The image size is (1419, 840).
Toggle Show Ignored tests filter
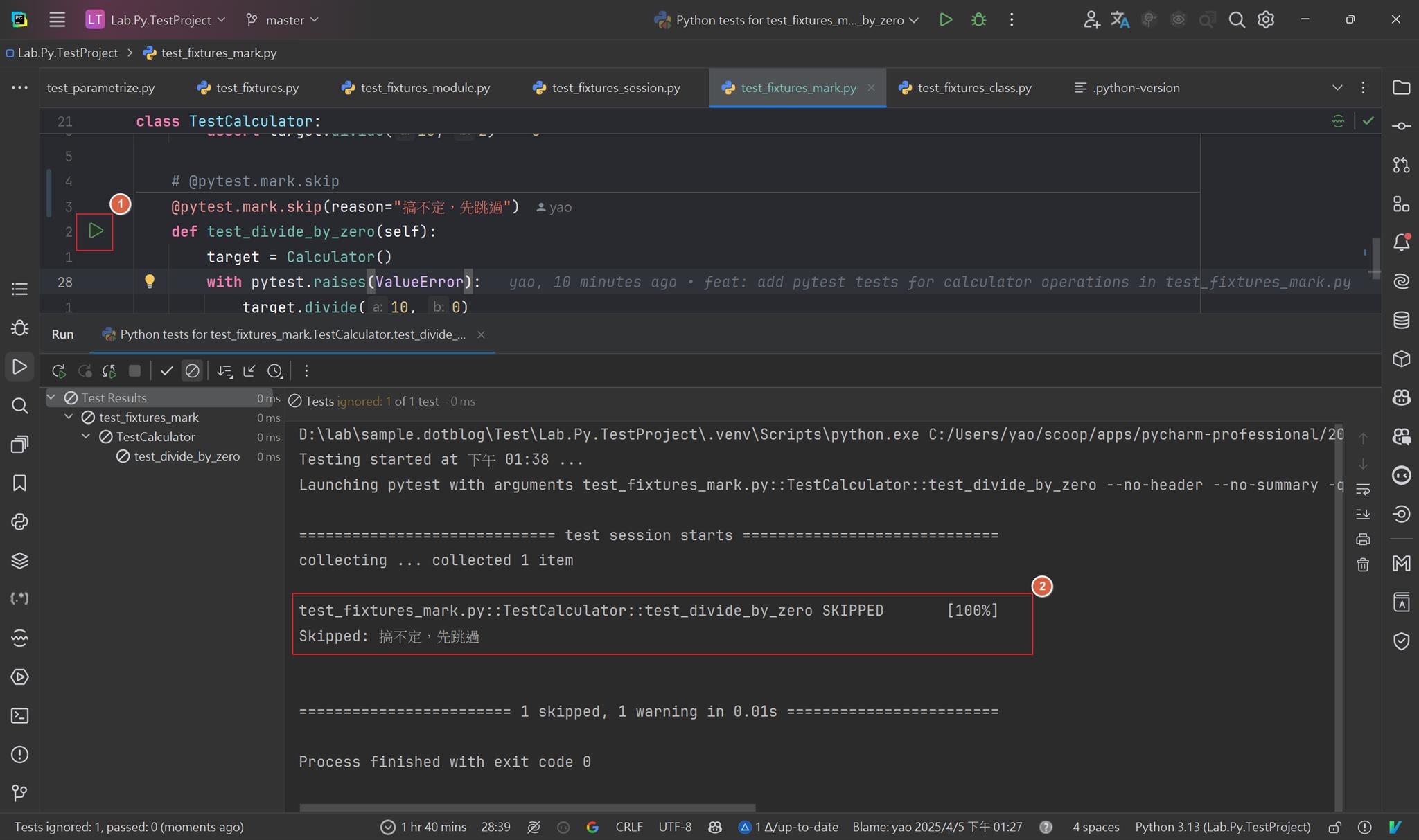coord(192,371)
